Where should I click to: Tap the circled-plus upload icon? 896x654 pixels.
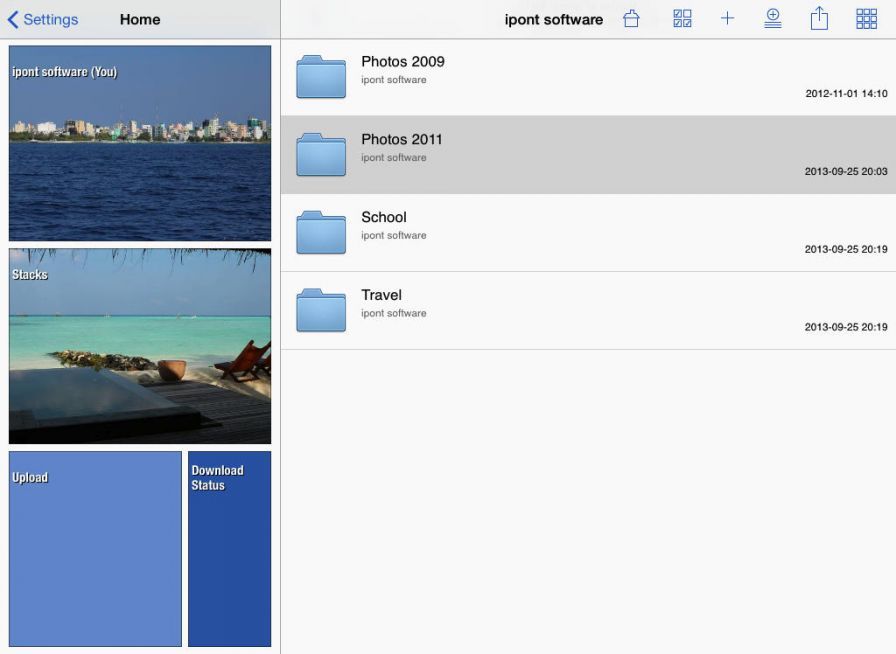[773, 19]
